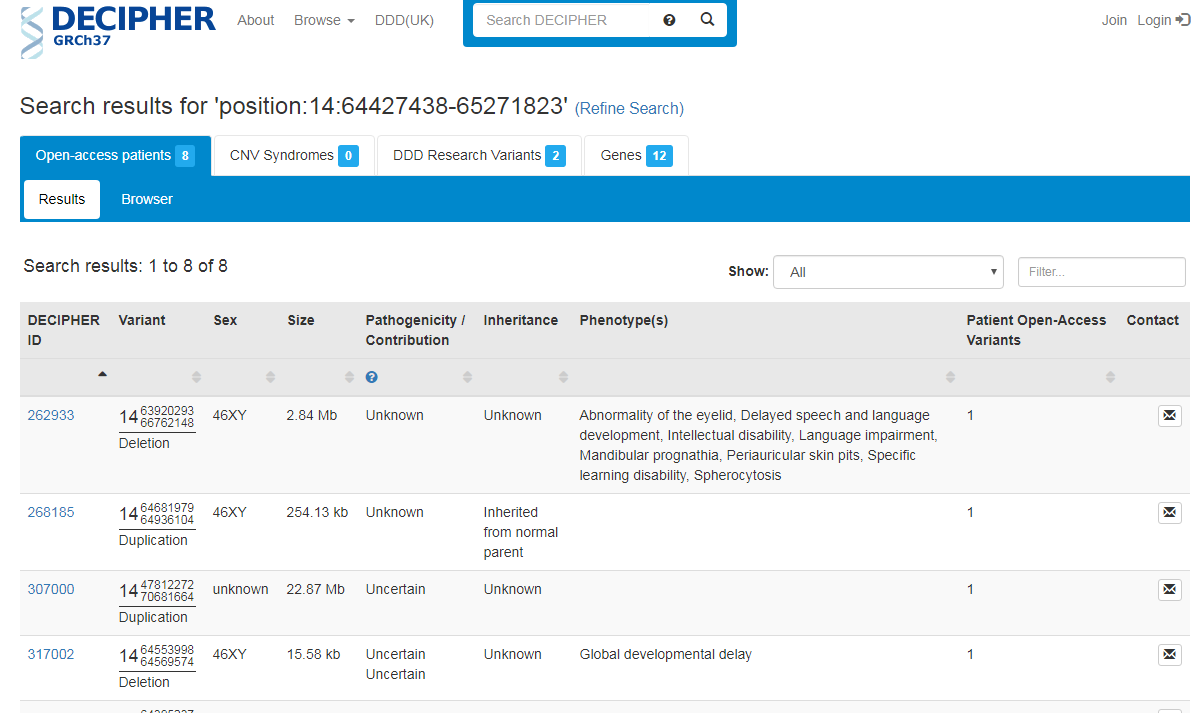Viewport: 1191px width, 713px height.
Task: Sort by Patient Open-Access Variants column
Action: [1110, 377]
